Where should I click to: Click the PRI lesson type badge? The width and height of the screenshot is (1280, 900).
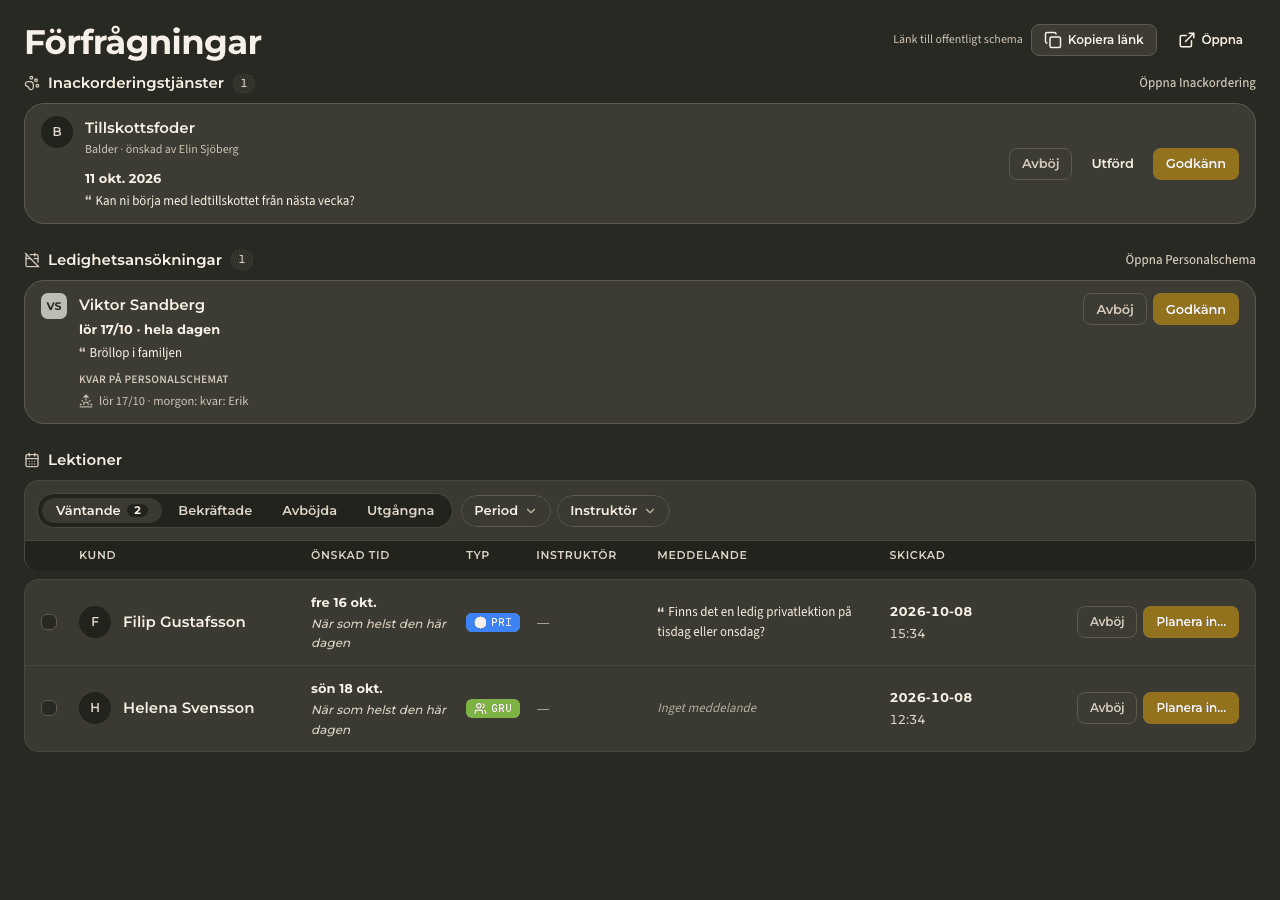493,622
